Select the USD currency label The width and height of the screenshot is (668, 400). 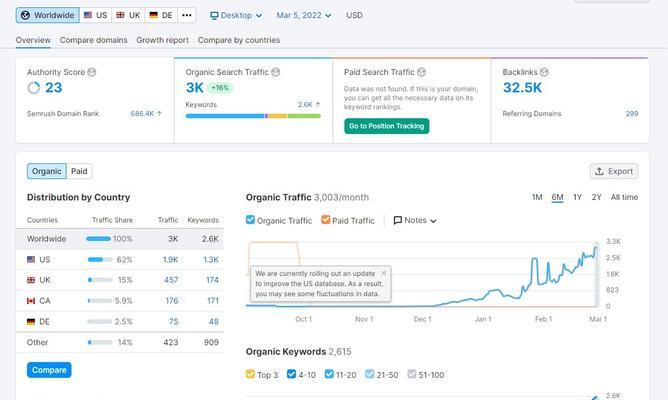click(354, 15)
